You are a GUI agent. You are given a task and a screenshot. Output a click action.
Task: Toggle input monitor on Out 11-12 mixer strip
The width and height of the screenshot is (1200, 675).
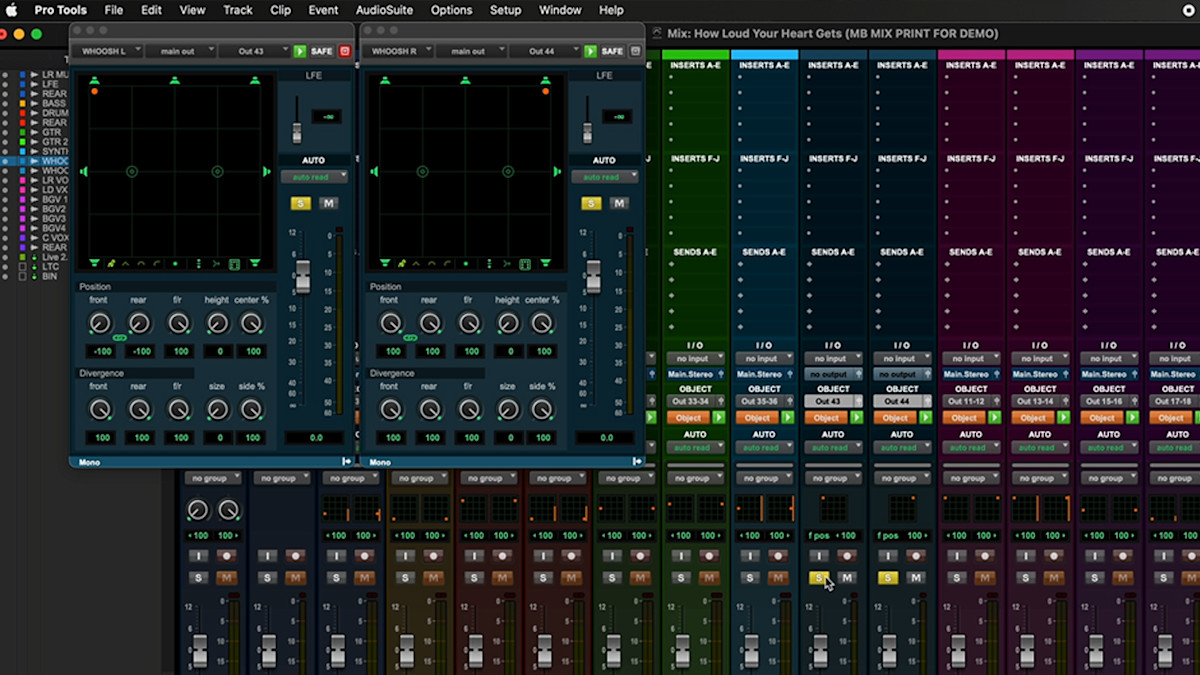tap(956, 555)
